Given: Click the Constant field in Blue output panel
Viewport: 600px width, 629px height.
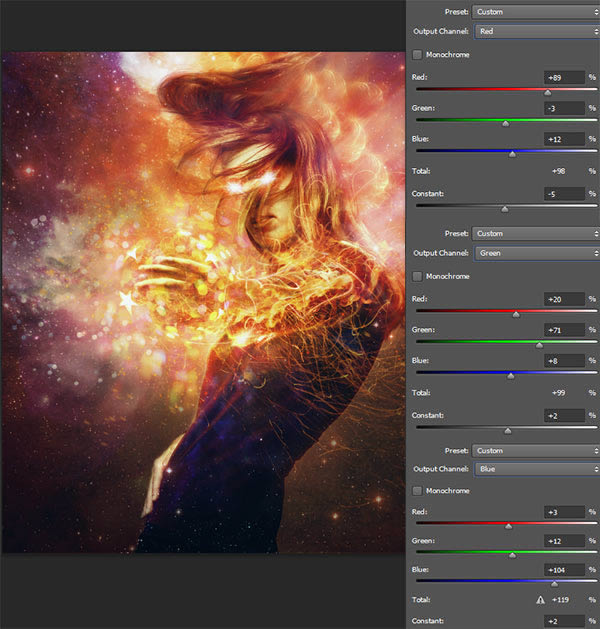Looking at the screenshot, I should [x=564, y=621].
